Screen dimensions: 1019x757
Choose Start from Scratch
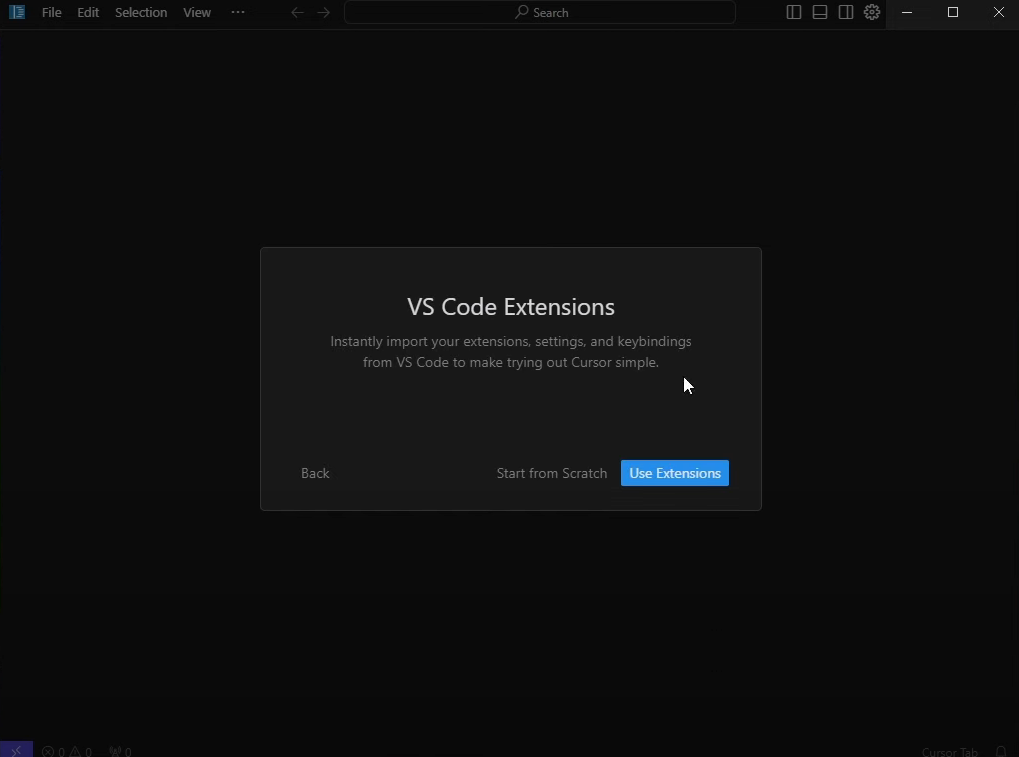point(552,473)
